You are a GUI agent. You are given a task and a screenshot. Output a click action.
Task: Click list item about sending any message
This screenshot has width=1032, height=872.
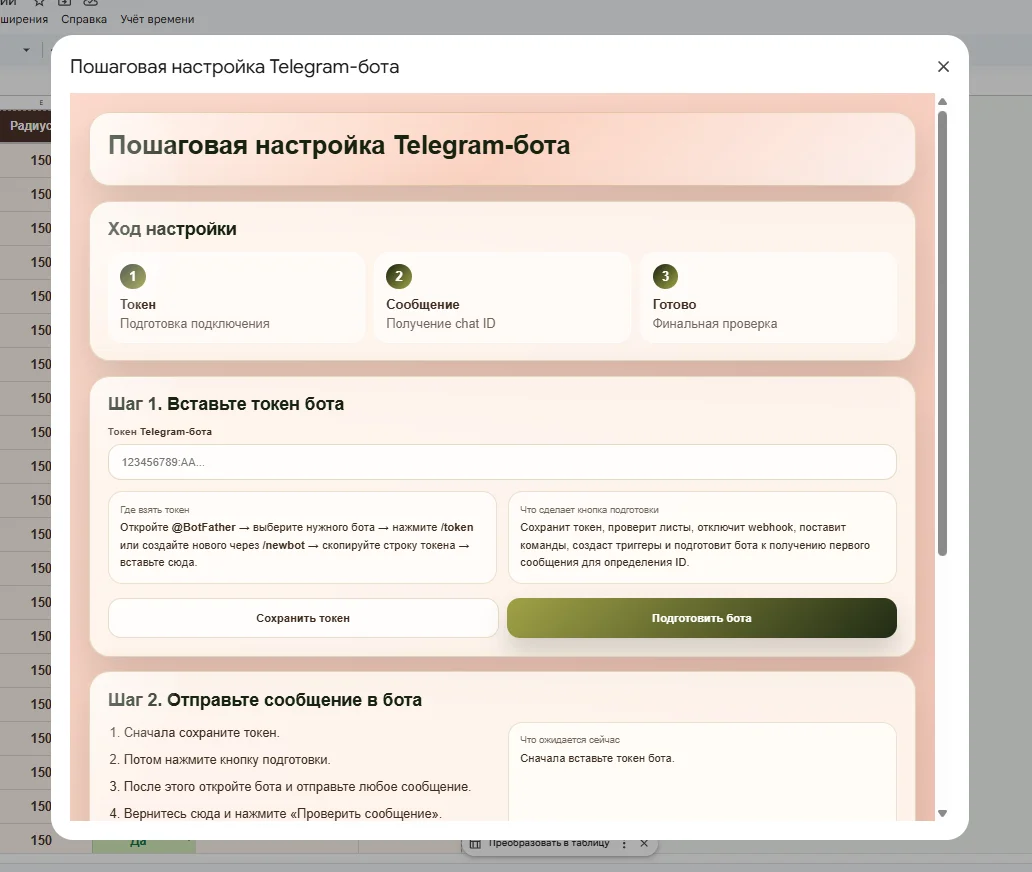297,786
